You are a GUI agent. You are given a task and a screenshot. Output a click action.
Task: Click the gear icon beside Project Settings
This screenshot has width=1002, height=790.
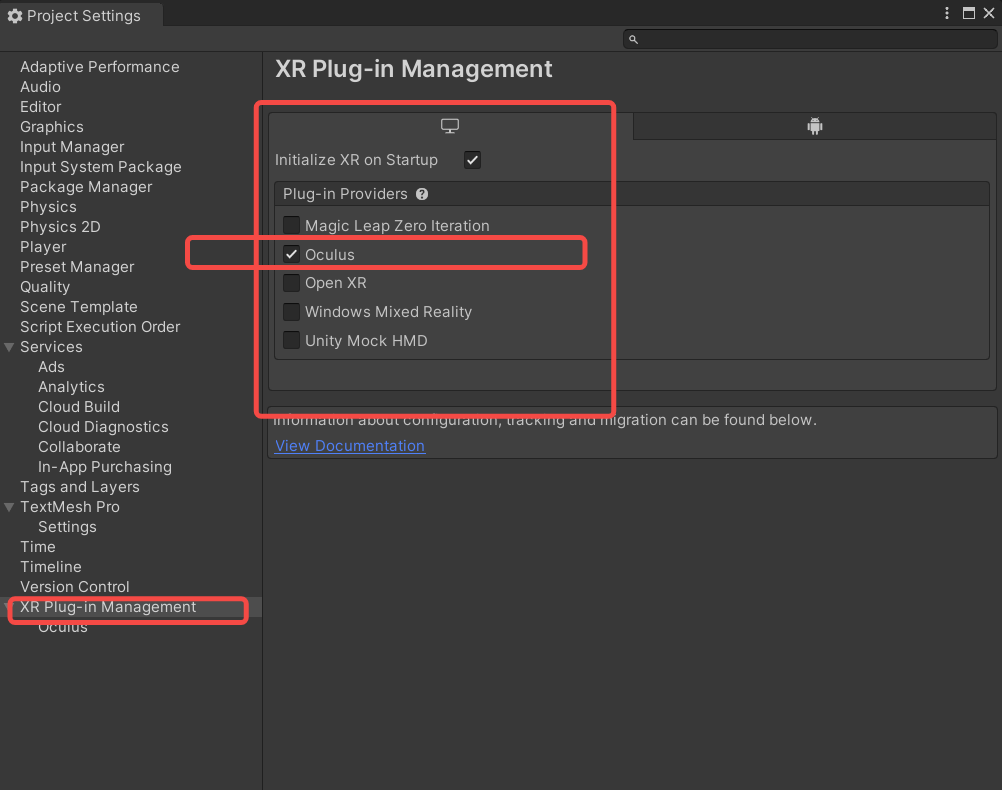(x=15, y=16)
